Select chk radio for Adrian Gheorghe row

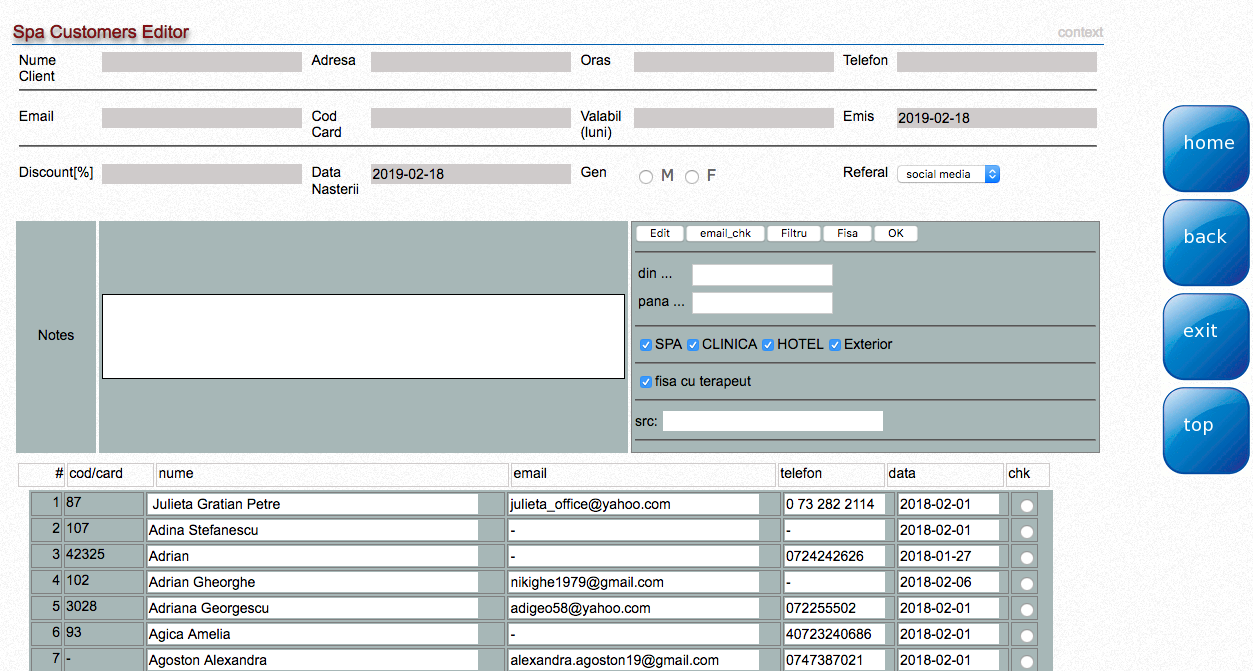pyautogui.click(x=1026, y=584)
